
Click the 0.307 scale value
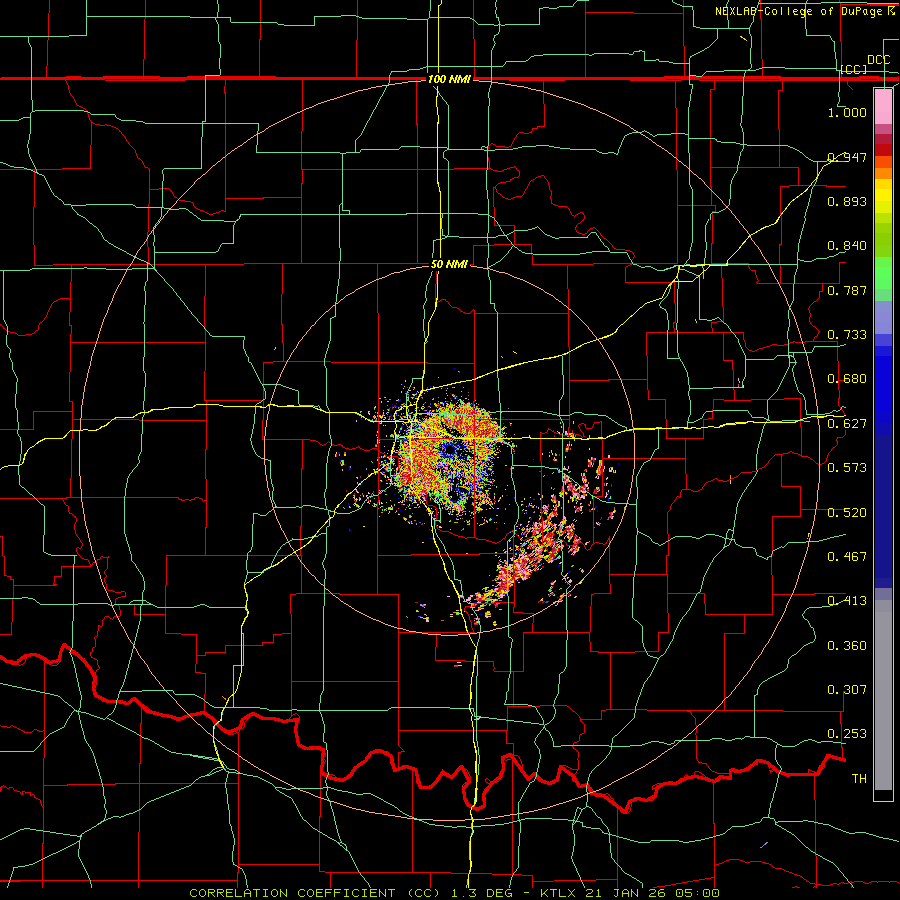(847, 690)
